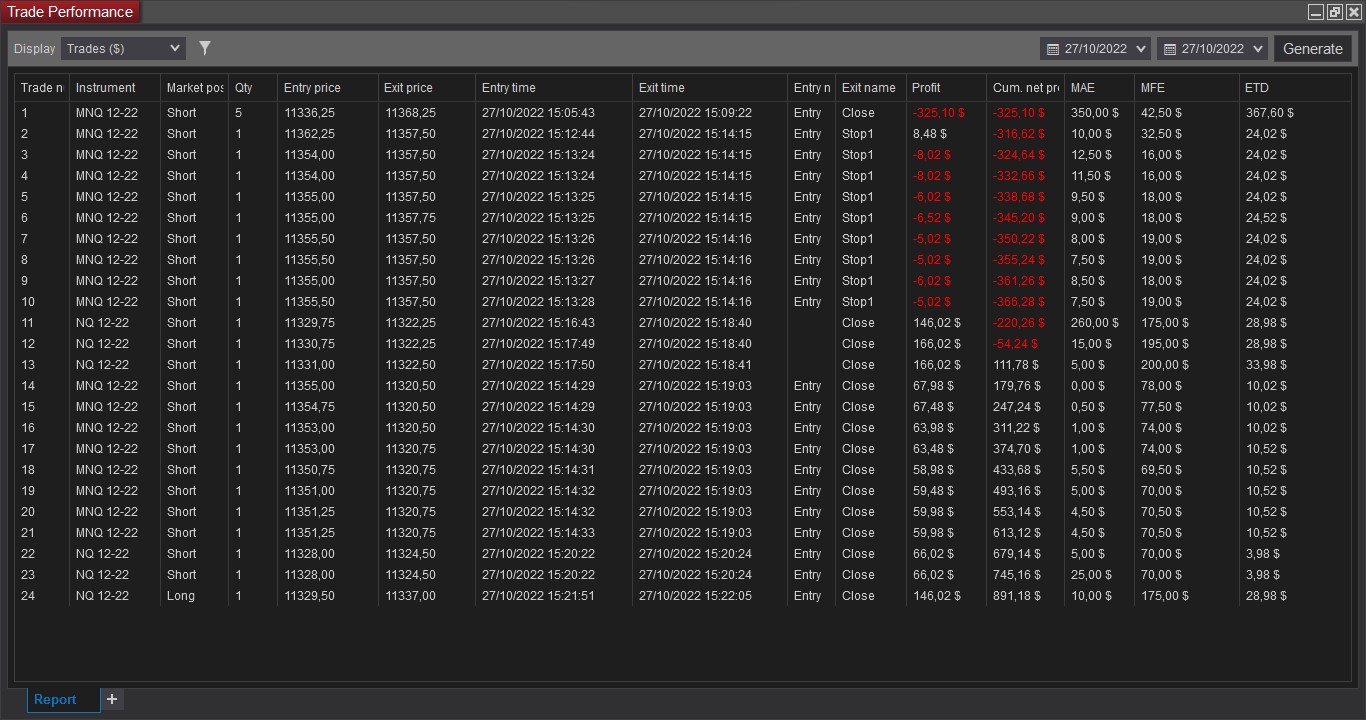Open the Display Trades ($) dropdown

click(x=123, y=48)
